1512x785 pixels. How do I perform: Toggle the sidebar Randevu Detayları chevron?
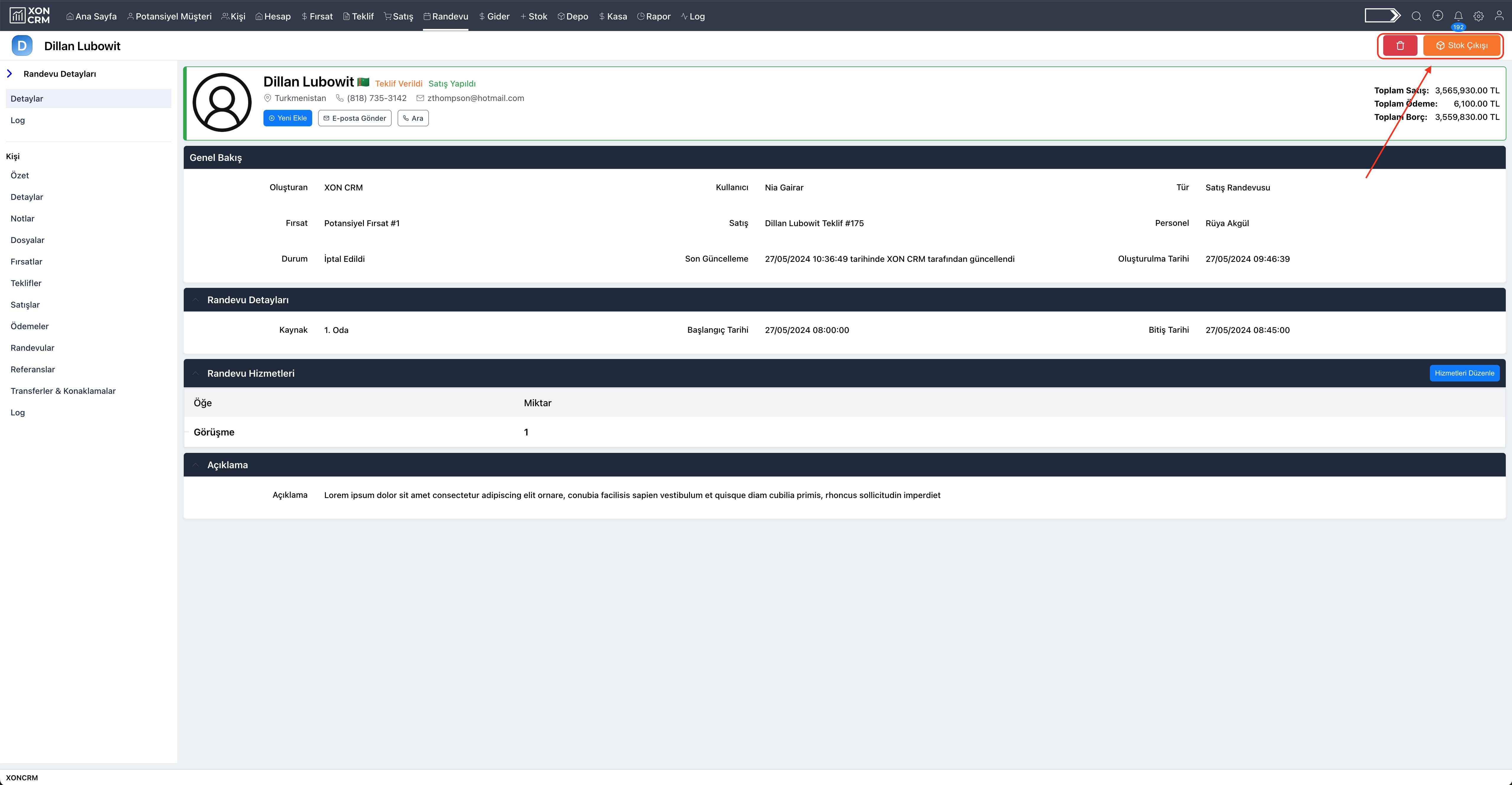[9, 73]
